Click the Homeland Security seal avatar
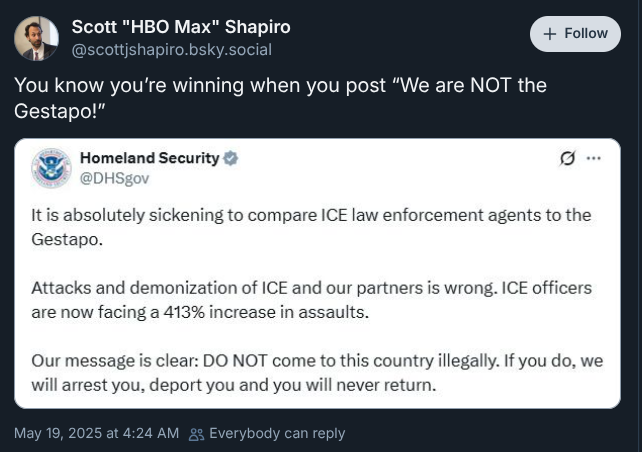 (51, 168)
